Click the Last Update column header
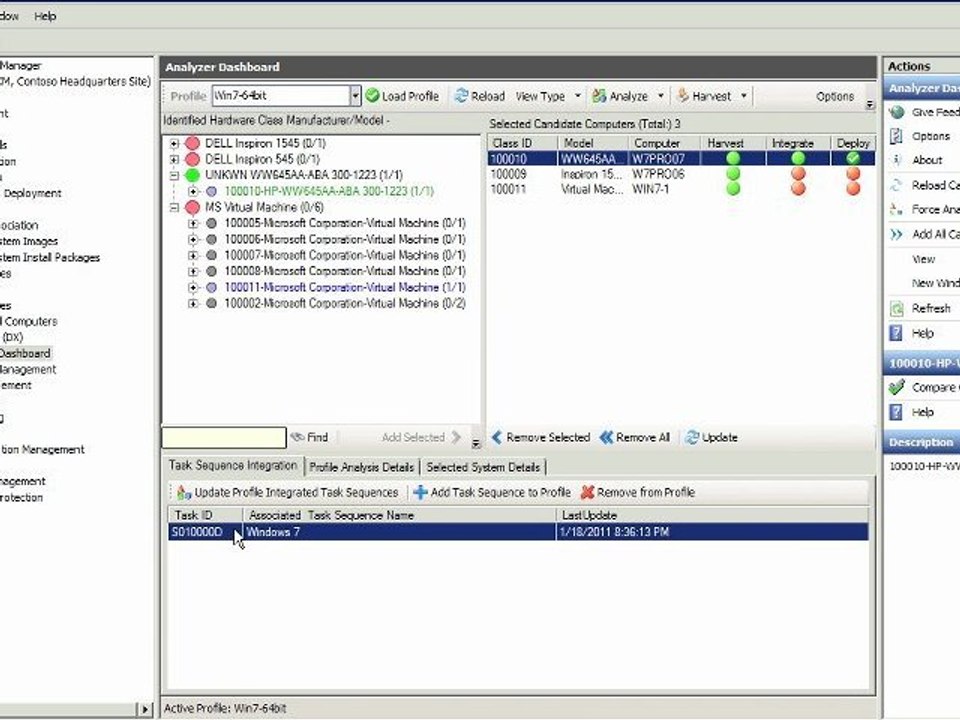 712,516
